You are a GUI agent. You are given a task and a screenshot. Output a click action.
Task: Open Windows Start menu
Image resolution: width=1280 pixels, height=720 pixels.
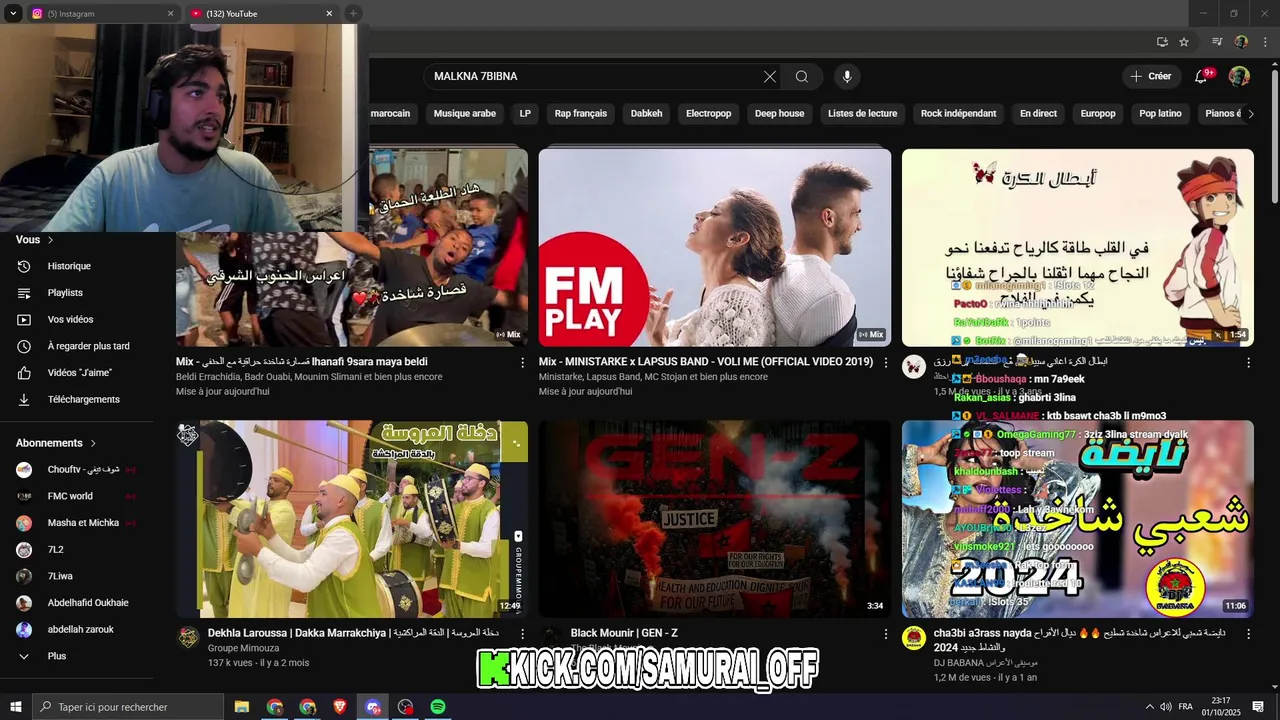click(16, 707)
